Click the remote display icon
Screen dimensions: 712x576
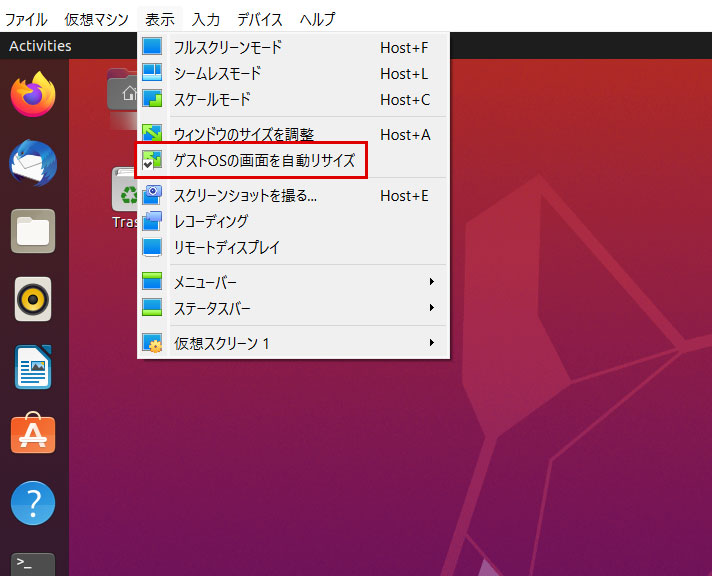click(152, 247)
